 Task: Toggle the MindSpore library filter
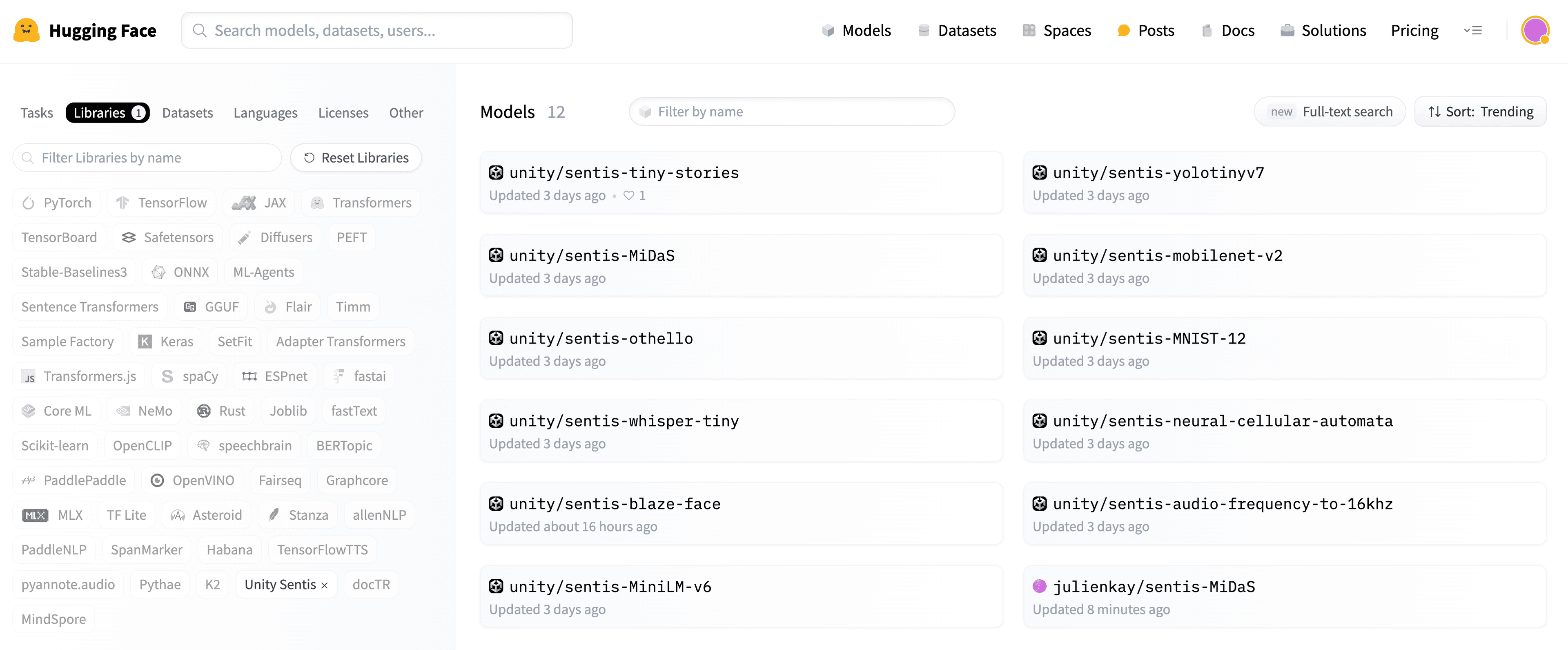click(x=53, y=619)
